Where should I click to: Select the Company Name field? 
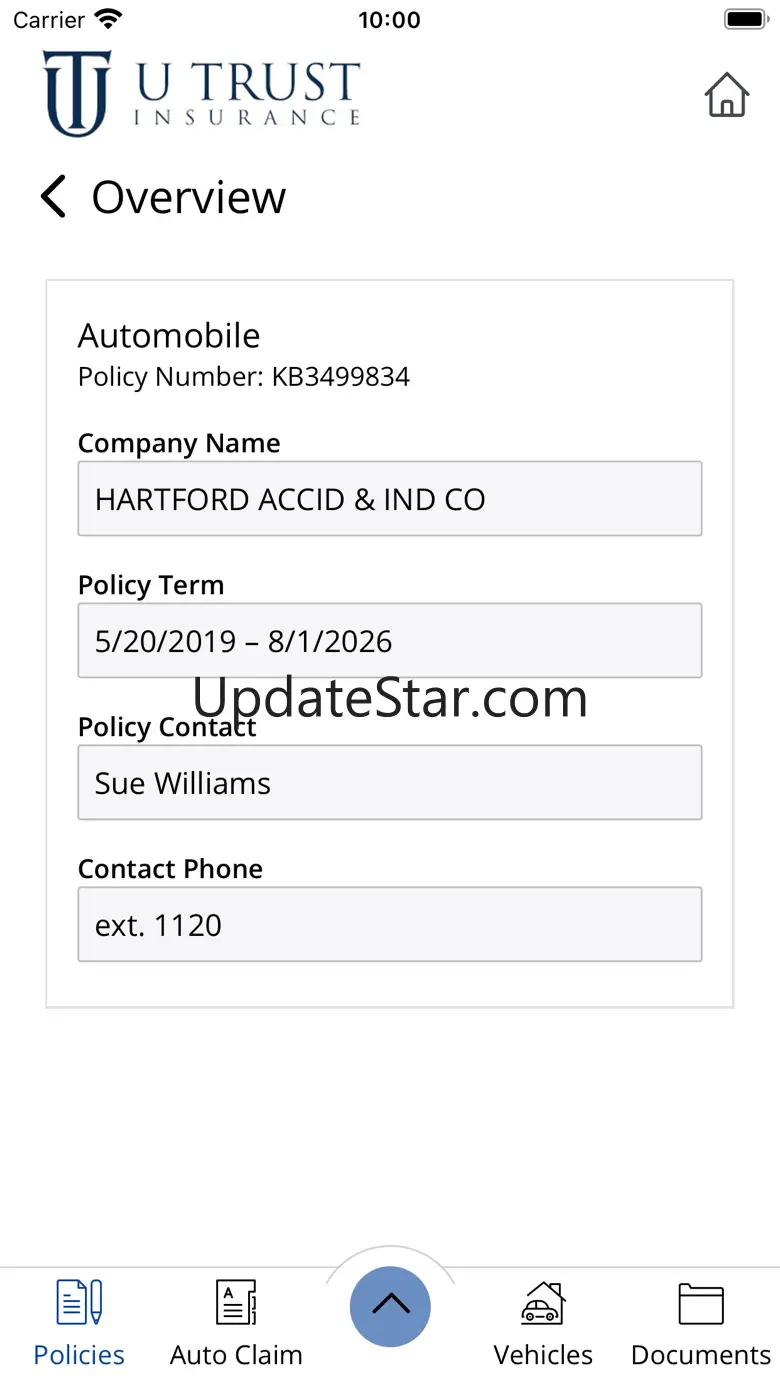coord(390,498)
